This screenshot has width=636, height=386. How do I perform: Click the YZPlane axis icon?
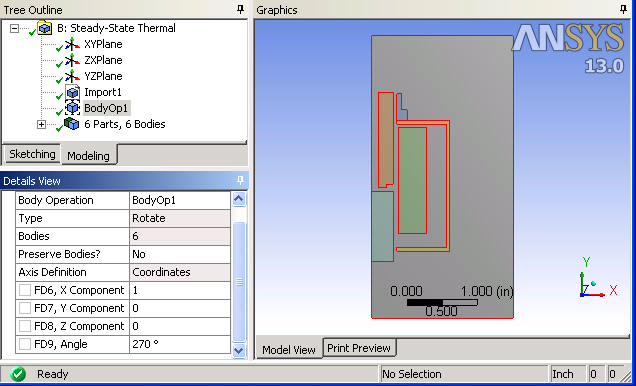(72, 77)
